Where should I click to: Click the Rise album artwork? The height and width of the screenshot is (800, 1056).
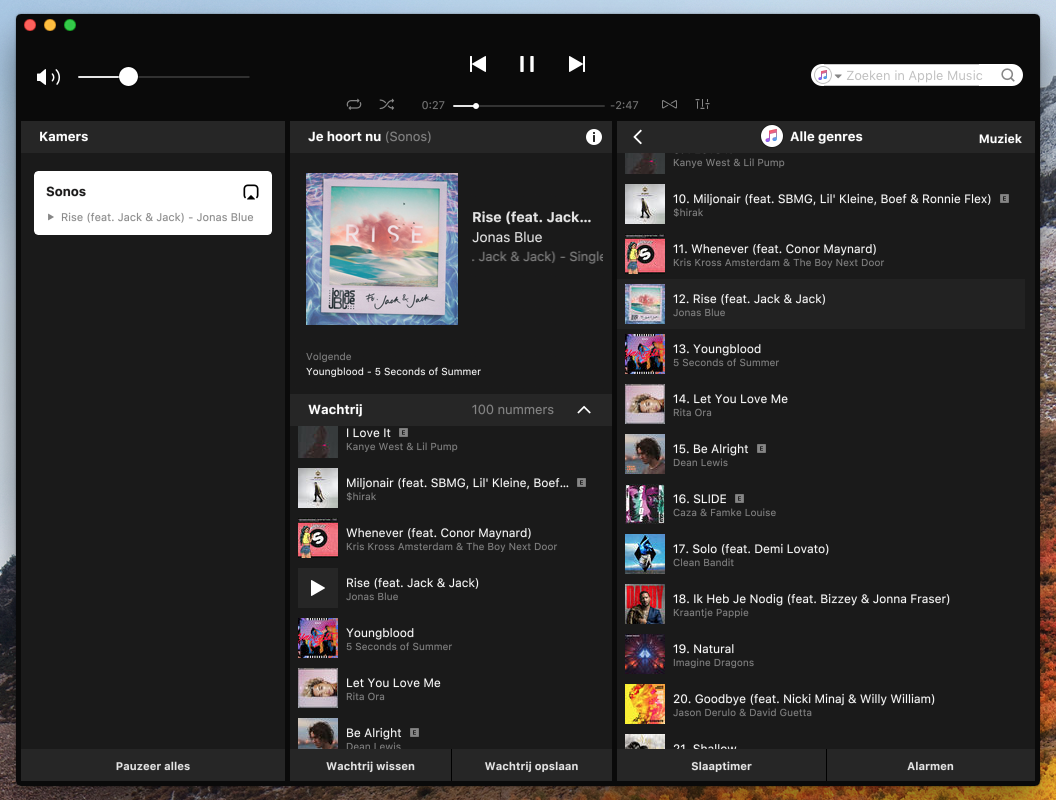(382, 249)
